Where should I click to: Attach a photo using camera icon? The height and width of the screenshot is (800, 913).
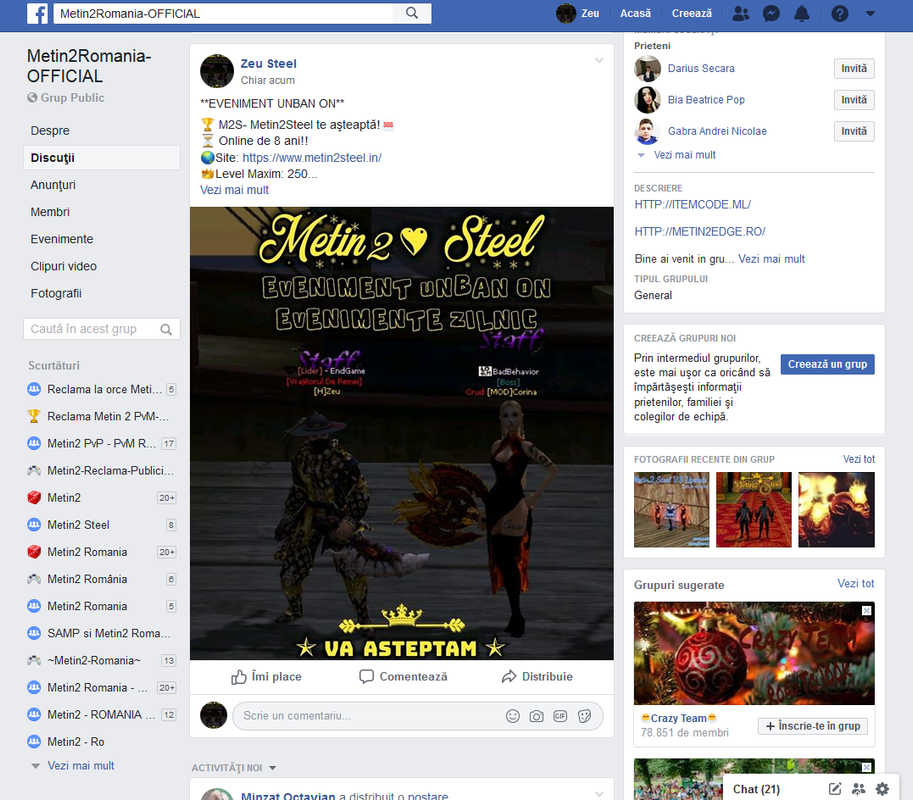(x=536, y=716)
